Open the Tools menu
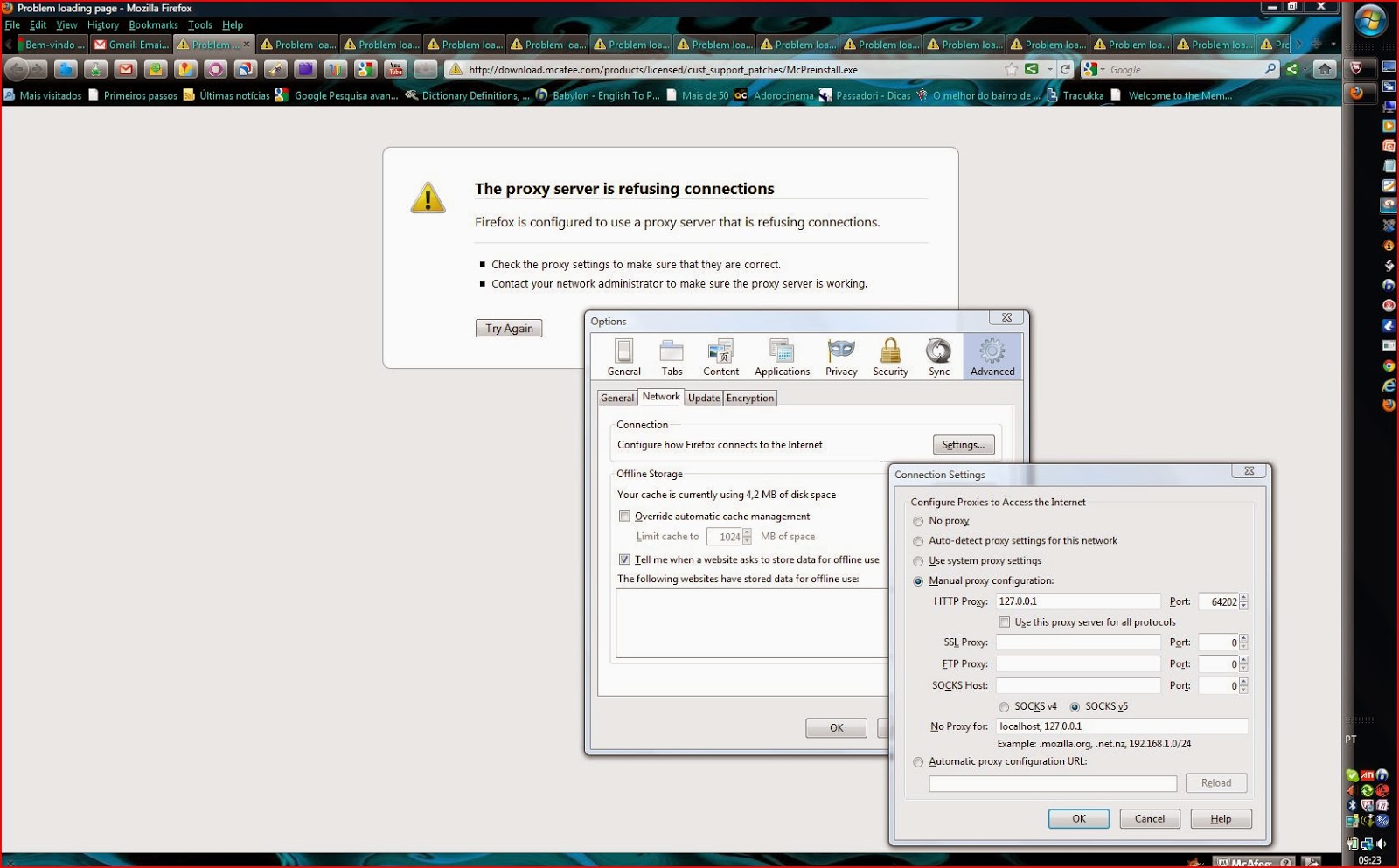The image size is (1399, 868). coord(200,25)
